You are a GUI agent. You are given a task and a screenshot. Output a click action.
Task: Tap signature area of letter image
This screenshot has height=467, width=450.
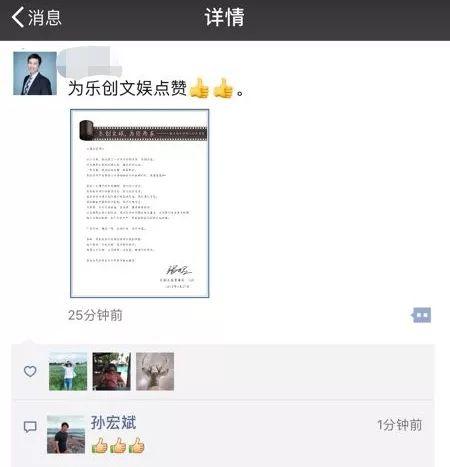179,270
